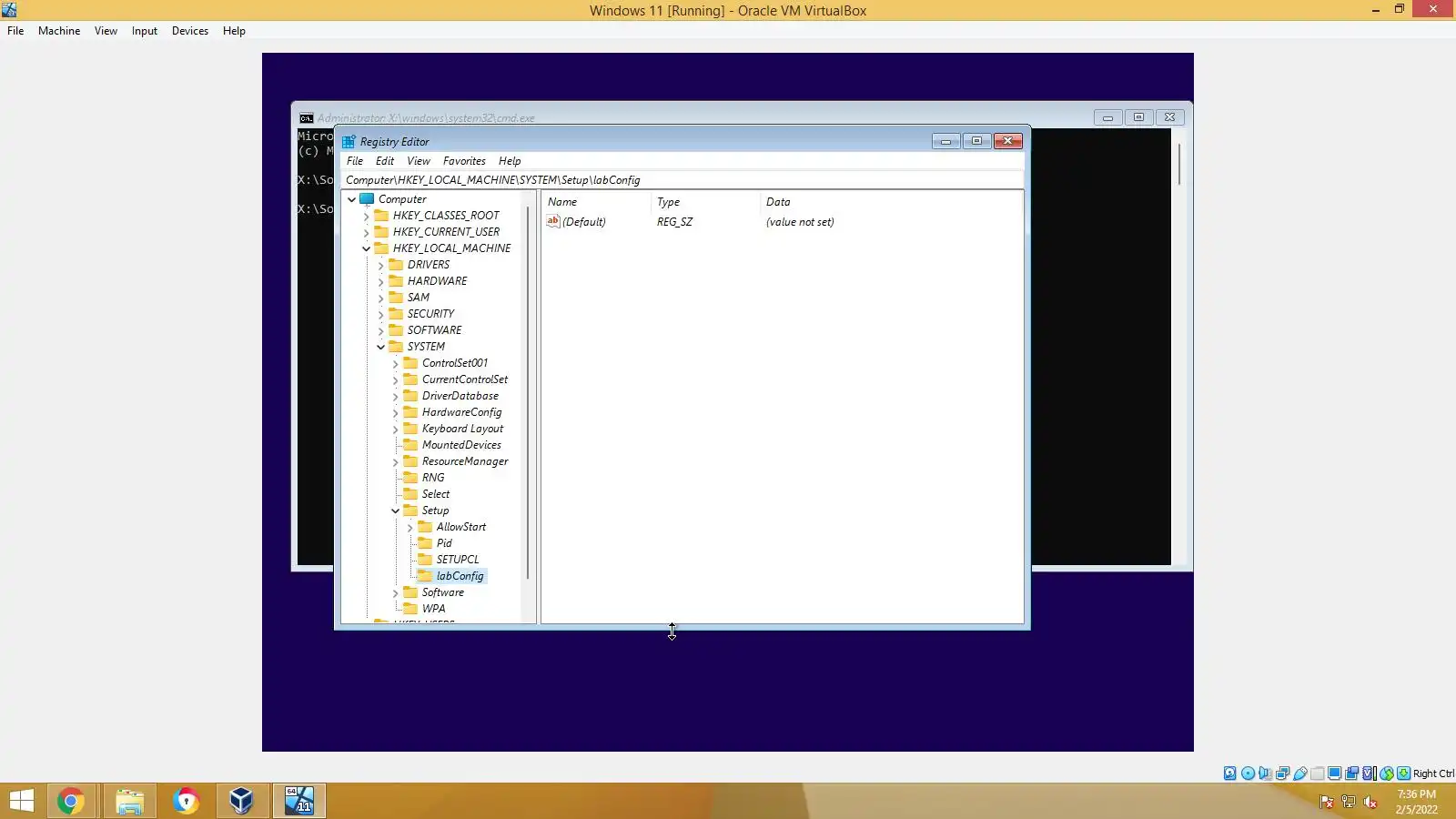Open the Favorites menu in Registry Editor
Image resolution: width=1456 pixels, height=819 pixels.
point(464,161)
